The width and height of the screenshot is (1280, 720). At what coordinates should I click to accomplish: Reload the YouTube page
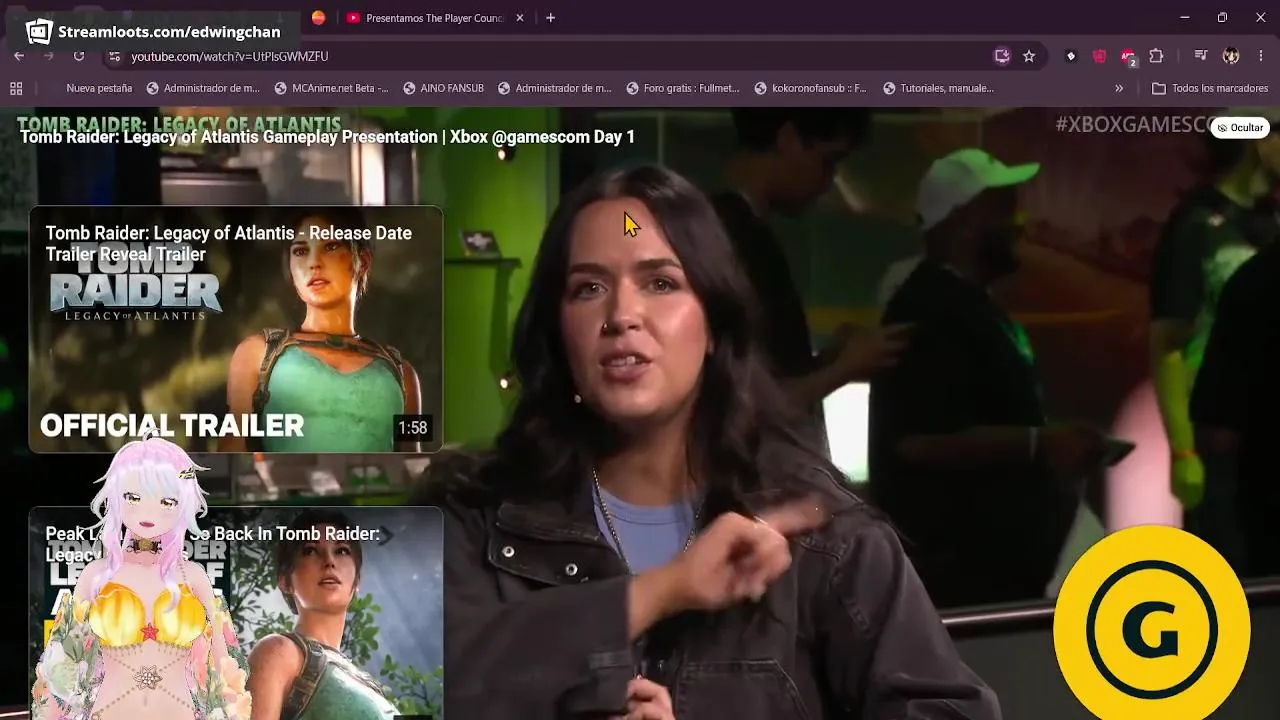pos(79,56)
